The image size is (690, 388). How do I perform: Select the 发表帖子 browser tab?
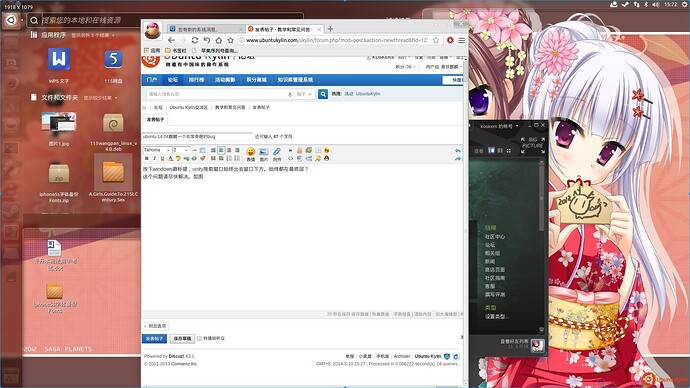[x=284, y=29]
